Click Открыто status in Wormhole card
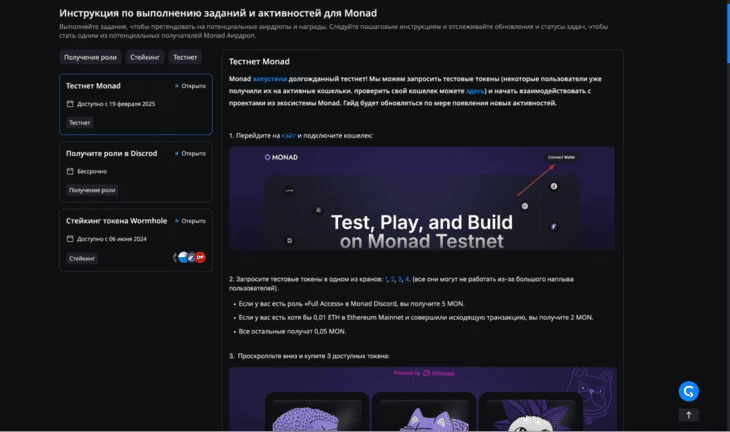This screenshot has width=730, height=432. click(x=193, y=221)
